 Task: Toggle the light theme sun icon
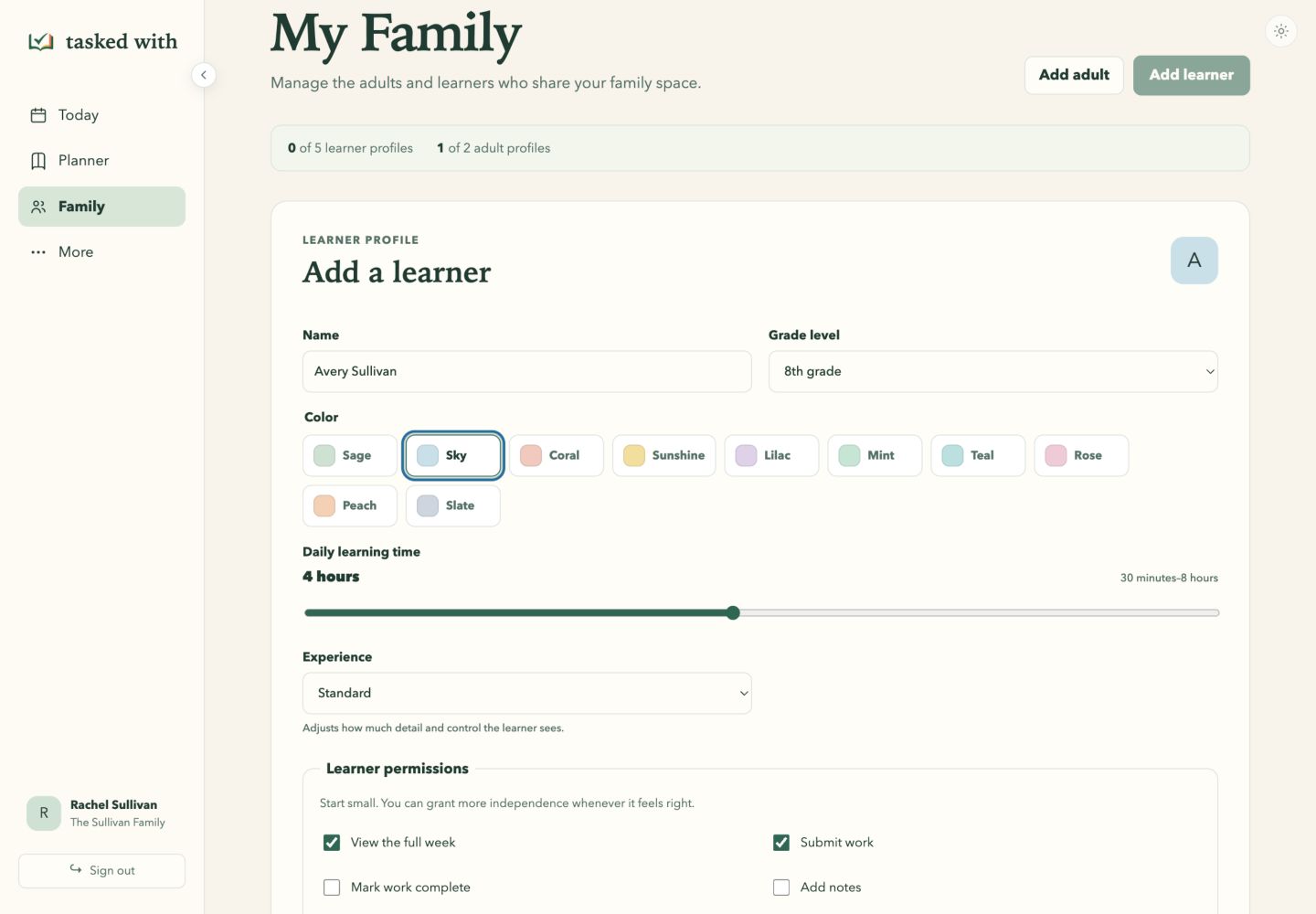tap(1281, 31)
